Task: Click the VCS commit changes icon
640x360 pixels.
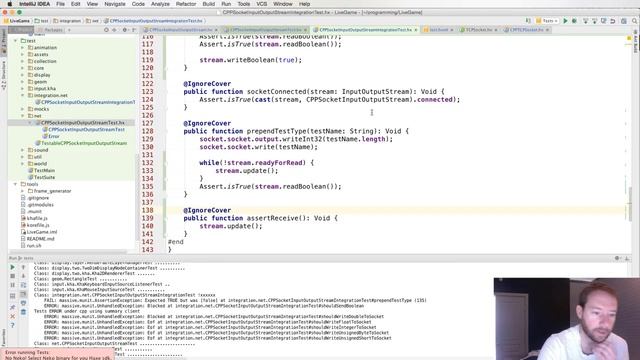Action: (x=595, y=21)
